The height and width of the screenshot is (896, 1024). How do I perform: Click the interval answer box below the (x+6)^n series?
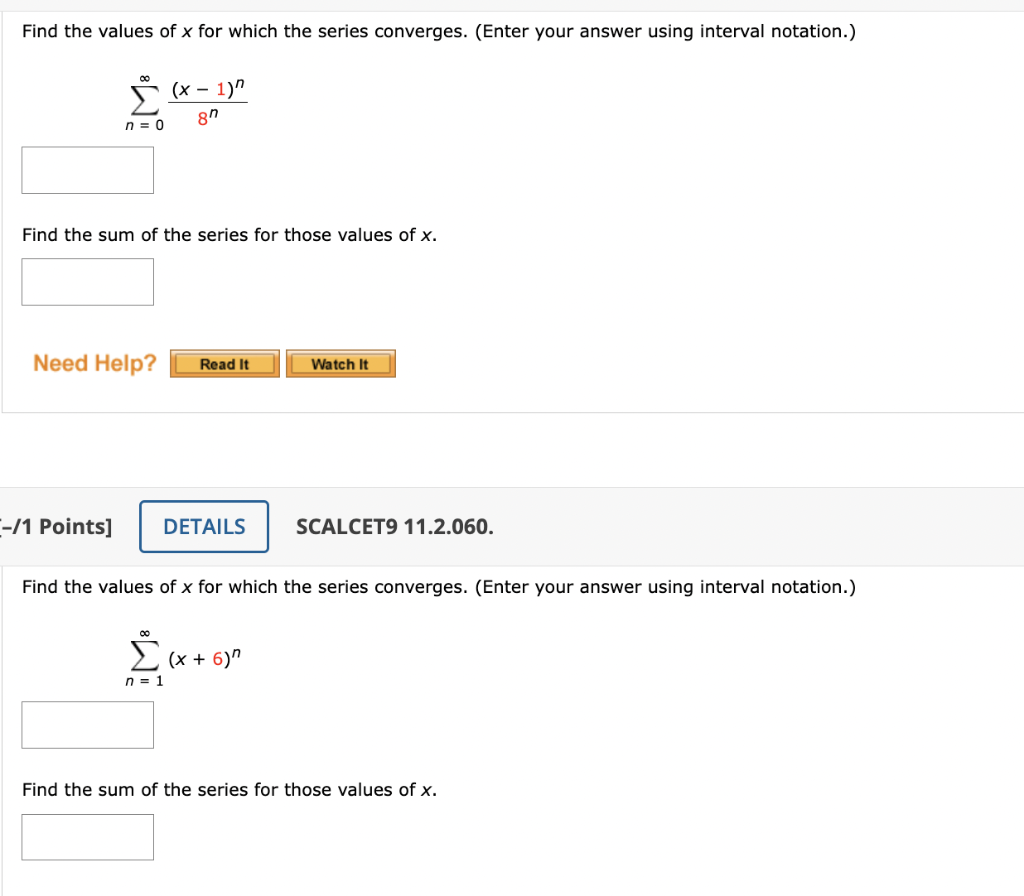tap(87, 724)
